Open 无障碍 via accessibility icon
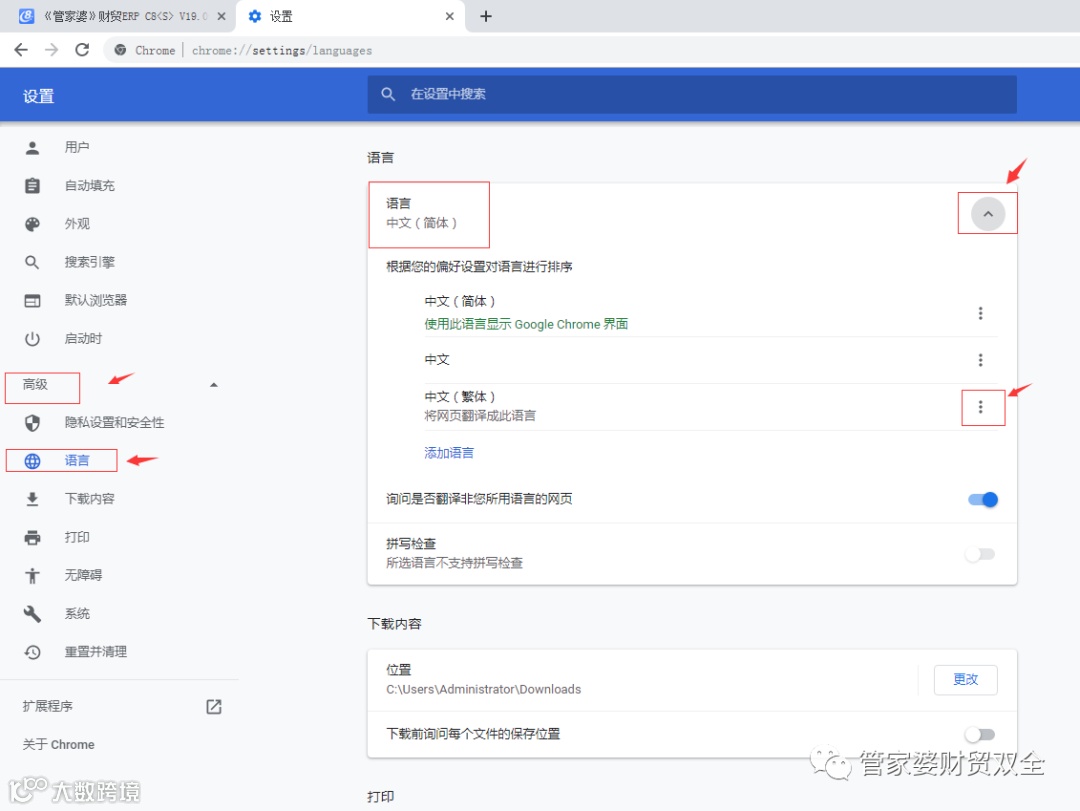This screenshot has width=1080, height=811. coord(32,575)
